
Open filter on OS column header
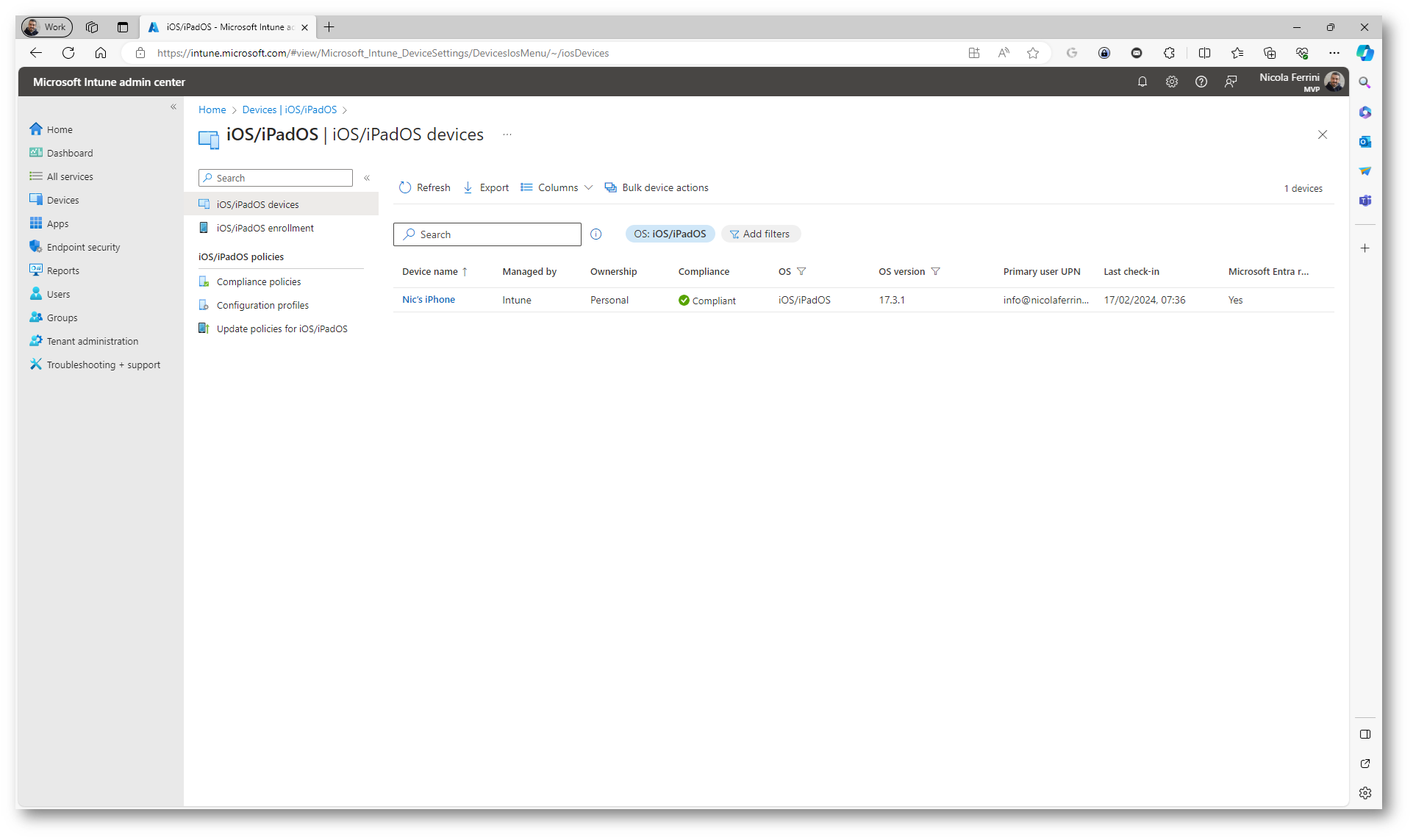coord(801,271)
